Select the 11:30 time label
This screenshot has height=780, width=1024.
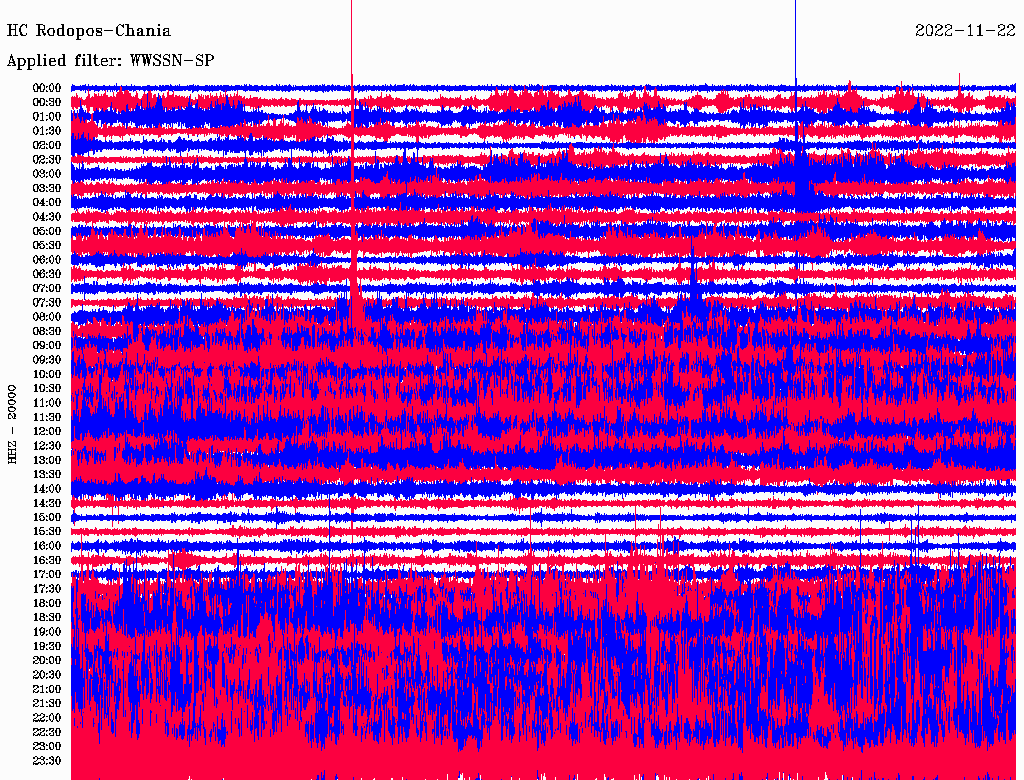pyautogui.click(x=47, y=417)
